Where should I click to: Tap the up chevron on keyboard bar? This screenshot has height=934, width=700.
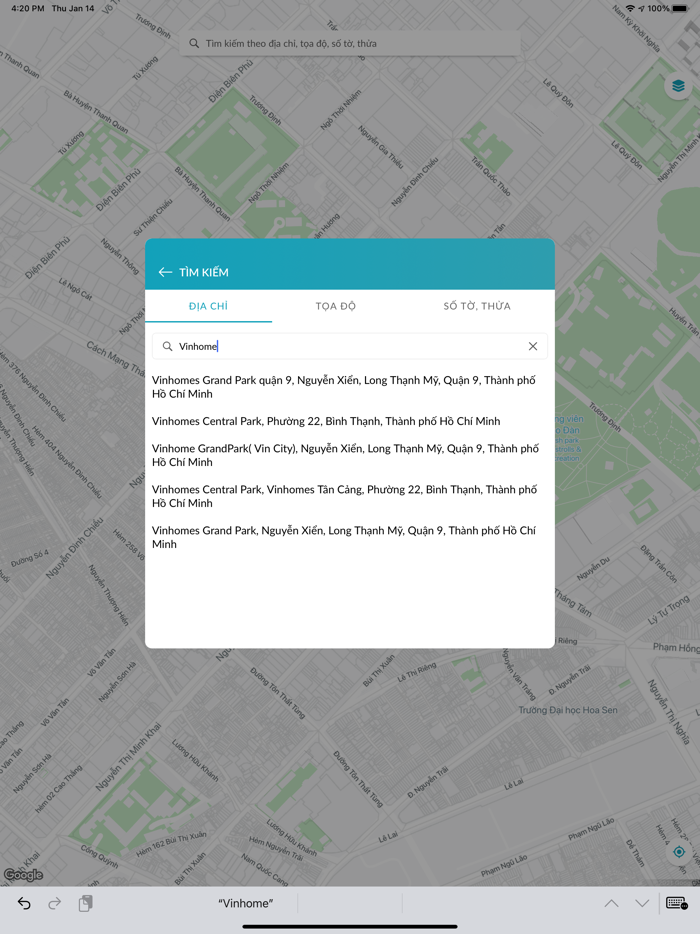coord(611,904)
